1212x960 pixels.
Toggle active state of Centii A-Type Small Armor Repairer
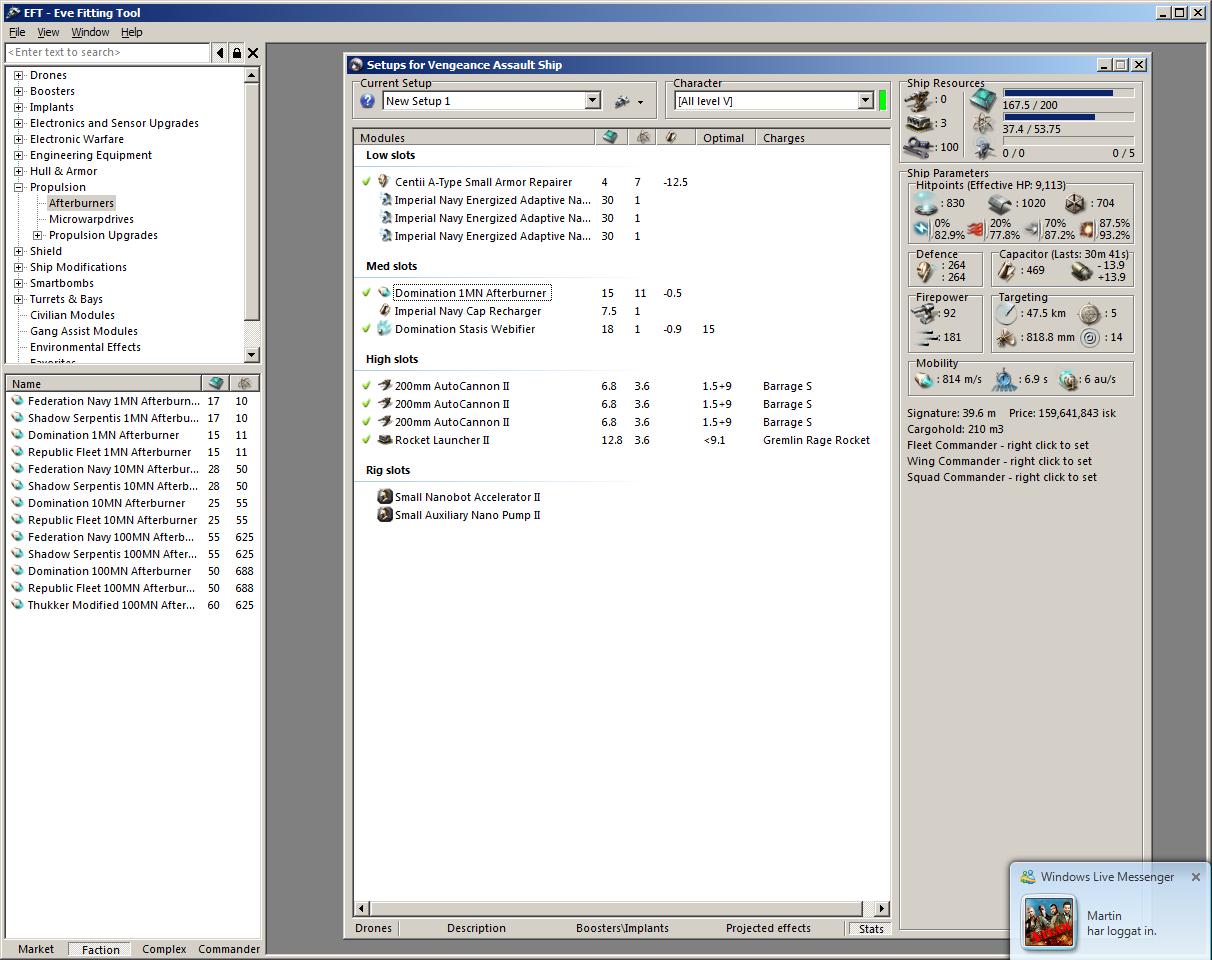366,182
